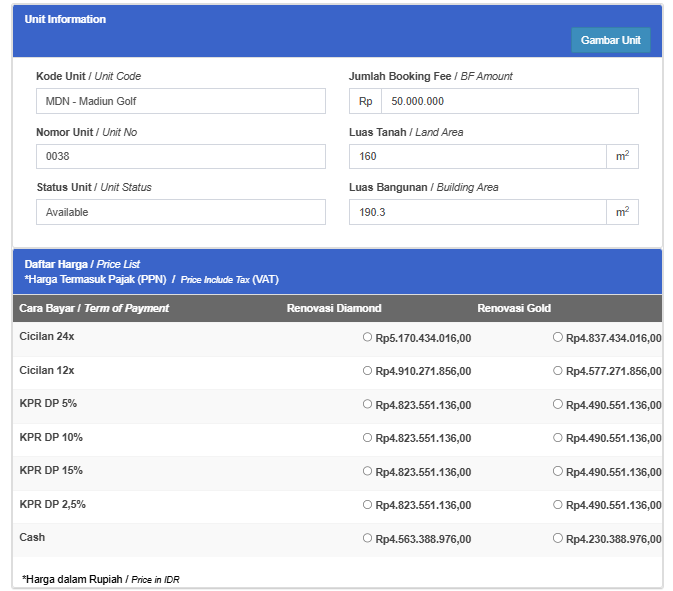Choose Renovasi Gold for Cicilan 12x
Screen dimensions: 673x591
click(558, 370)
